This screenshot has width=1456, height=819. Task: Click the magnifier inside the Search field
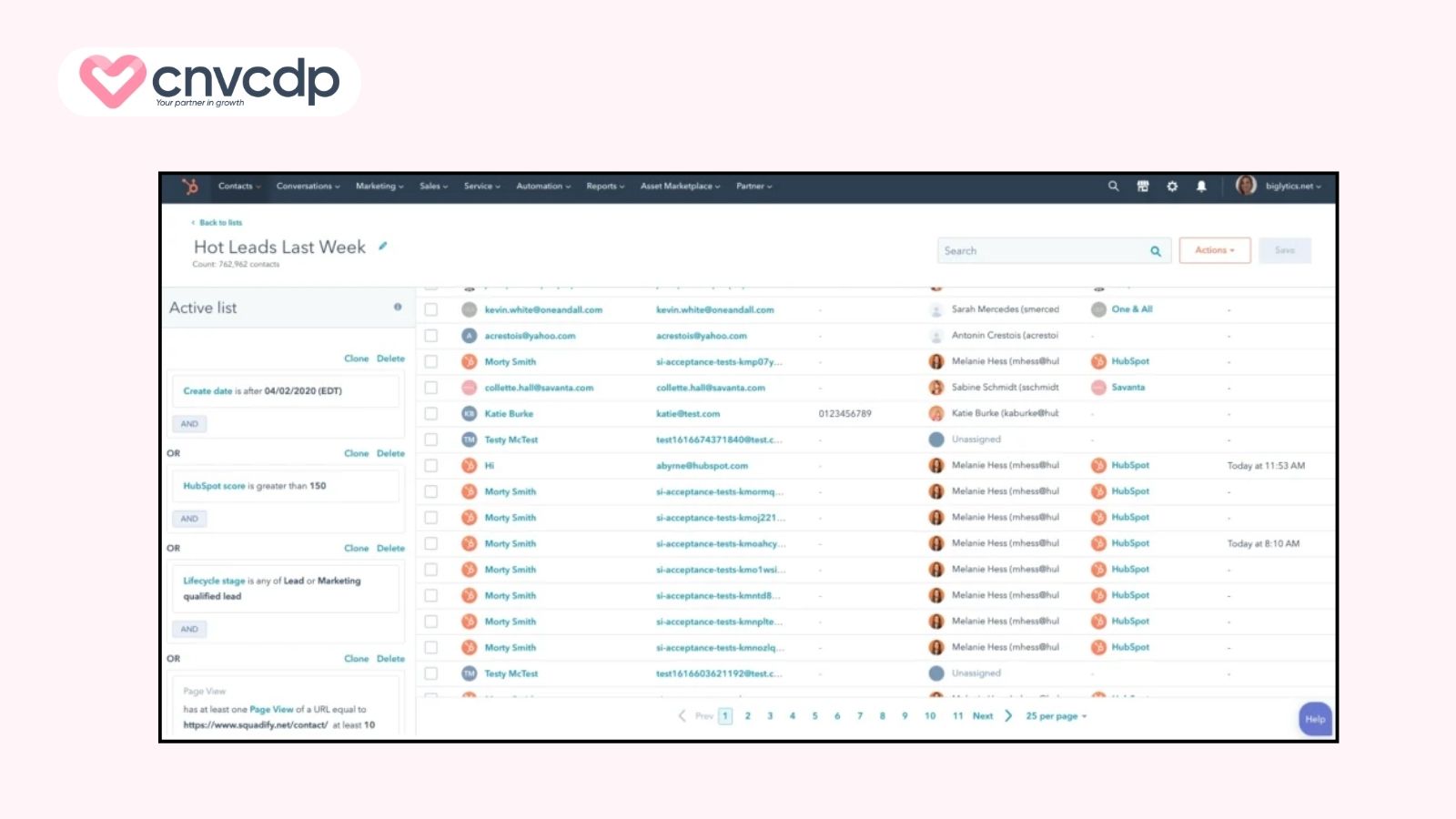tap(1156, 251)
